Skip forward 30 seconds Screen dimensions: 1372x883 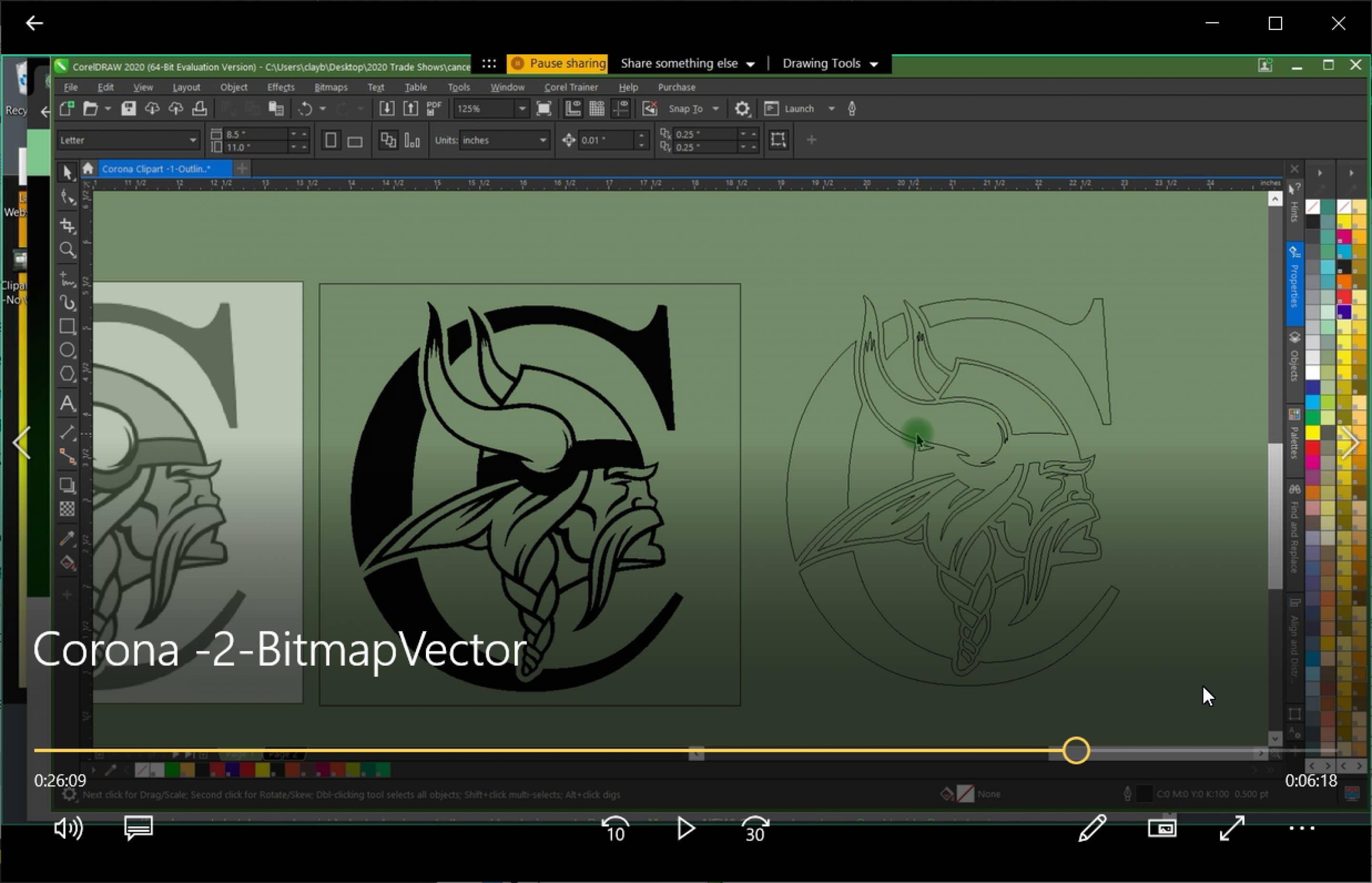756,829
